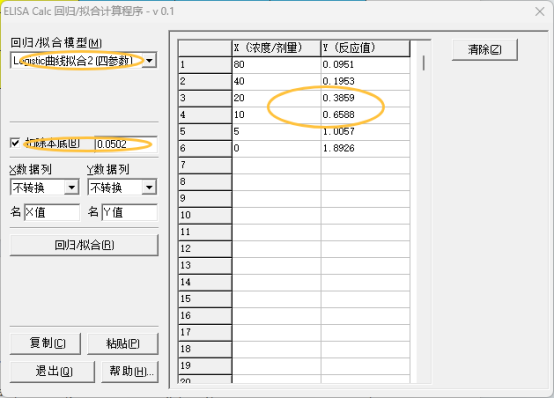Click the background value field 0.0502
The width and height of the screenshot is (554, 398).
[126, 144]
